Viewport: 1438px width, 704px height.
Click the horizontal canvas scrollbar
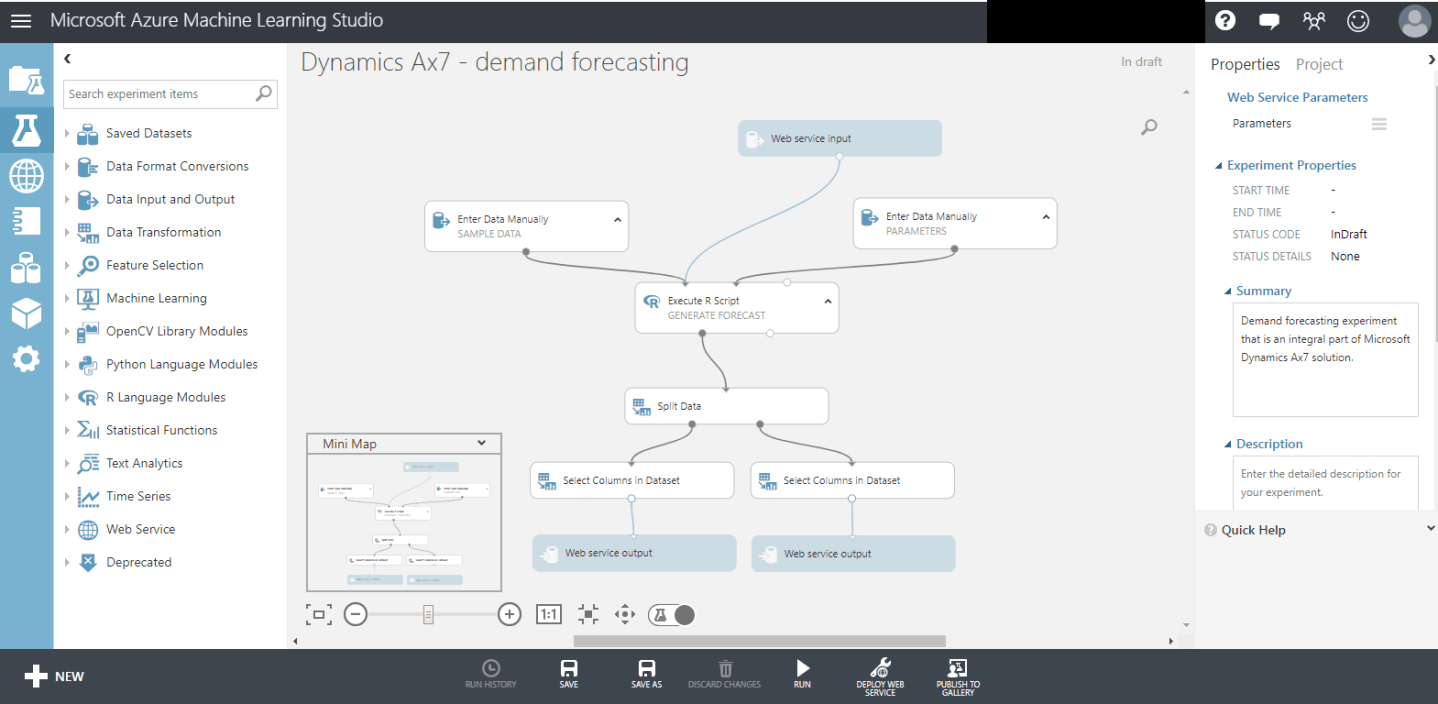pyautogui.click(x=759, y=641)
